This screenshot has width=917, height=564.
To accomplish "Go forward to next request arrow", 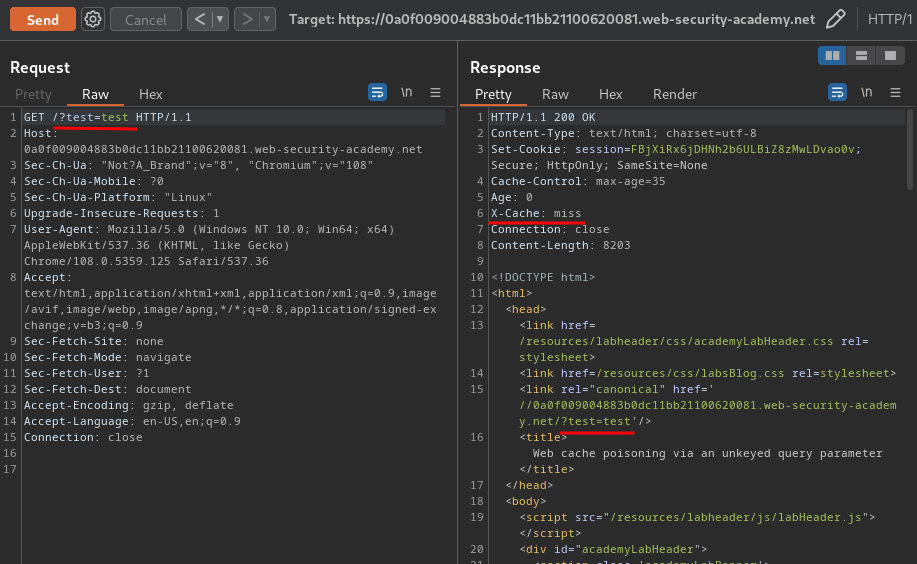I will [x=247, y=19].
